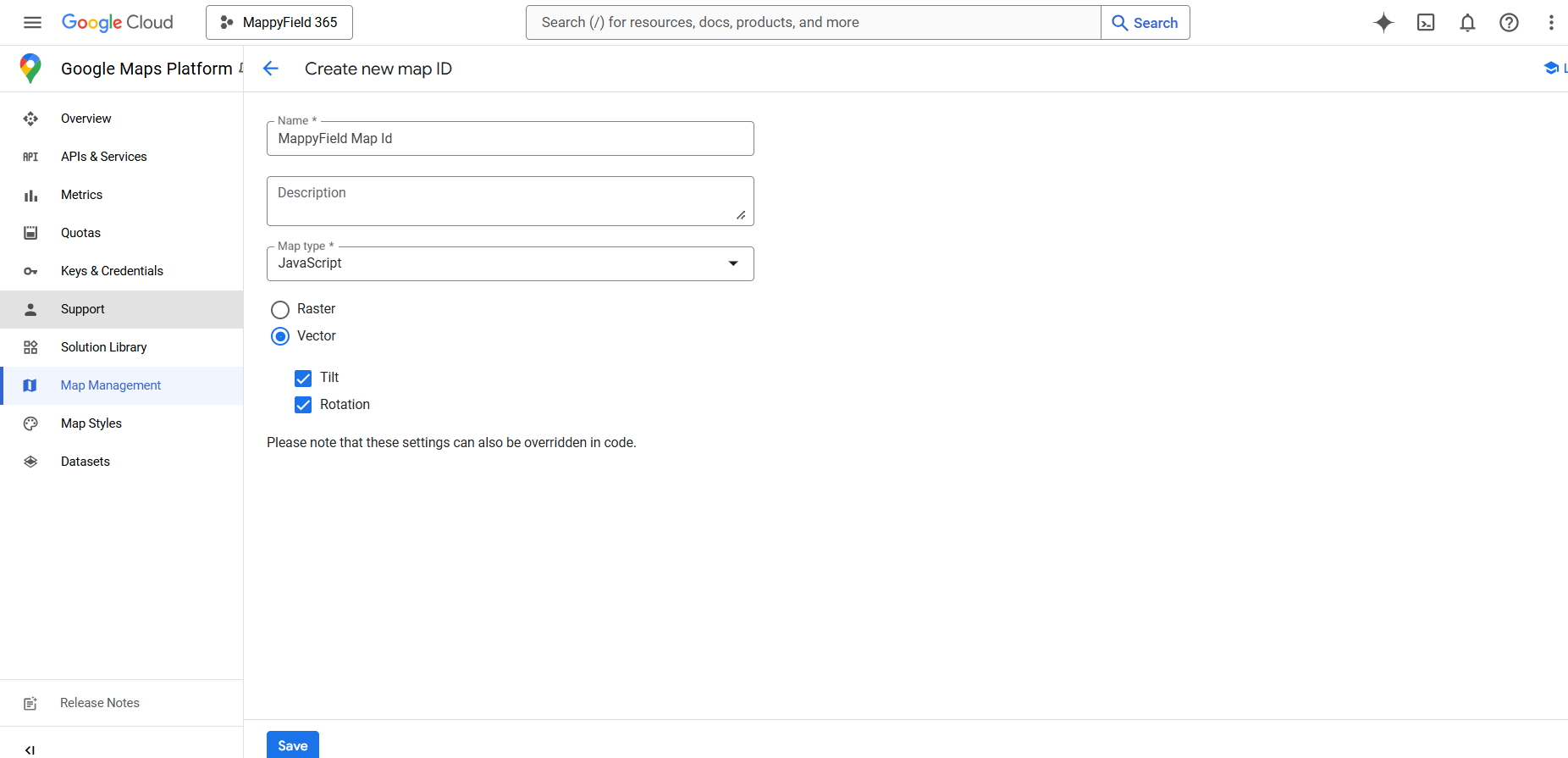Open the Release Notes link
Viewport: 1568px width, 758px height.
(99, 702)
